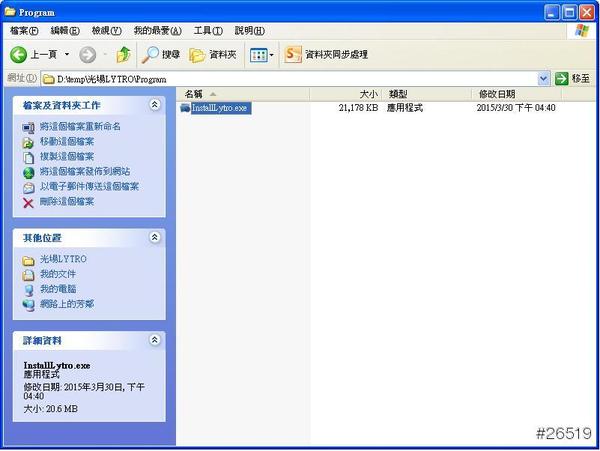Toggle the Folders (資料夾) pane button
The width and height of the screenshot is (600, 451).
[212, 55]
